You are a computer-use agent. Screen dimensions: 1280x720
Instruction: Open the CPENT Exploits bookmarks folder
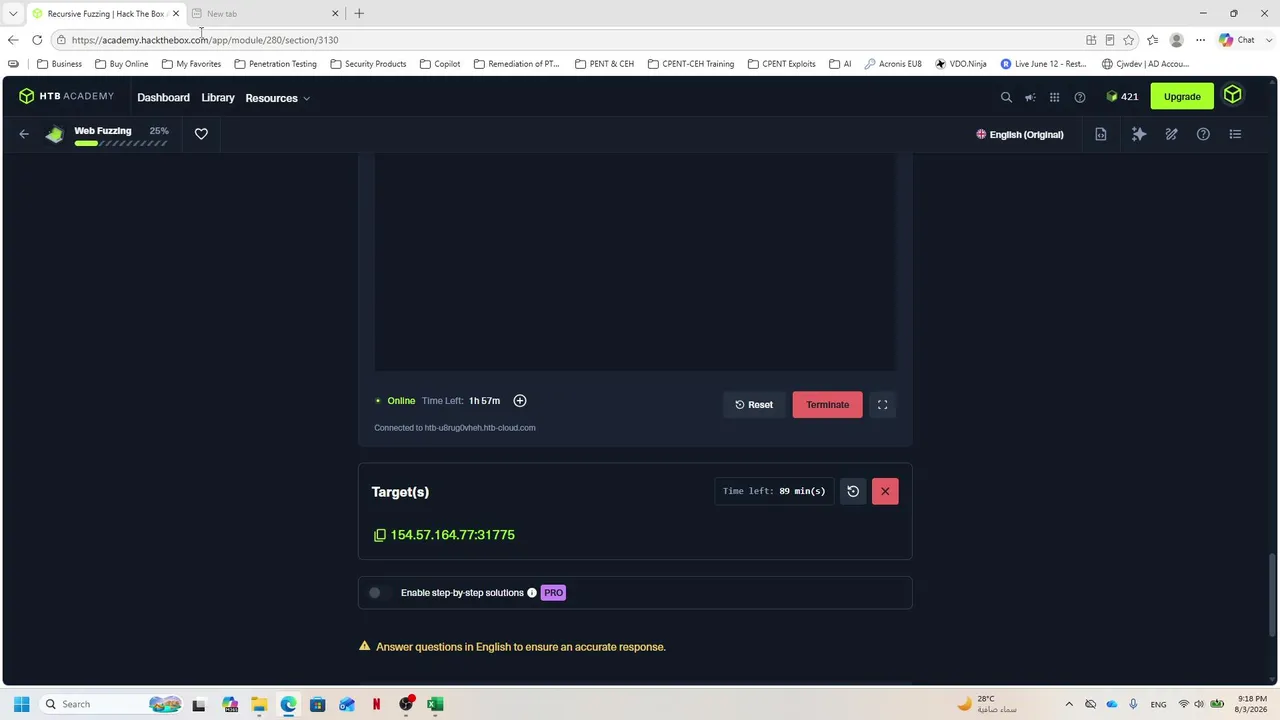point(781,64)
